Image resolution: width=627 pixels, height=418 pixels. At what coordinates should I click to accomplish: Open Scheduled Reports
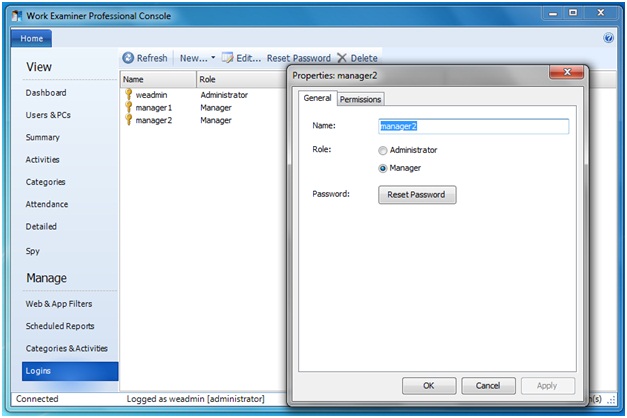tap(60, 326)
